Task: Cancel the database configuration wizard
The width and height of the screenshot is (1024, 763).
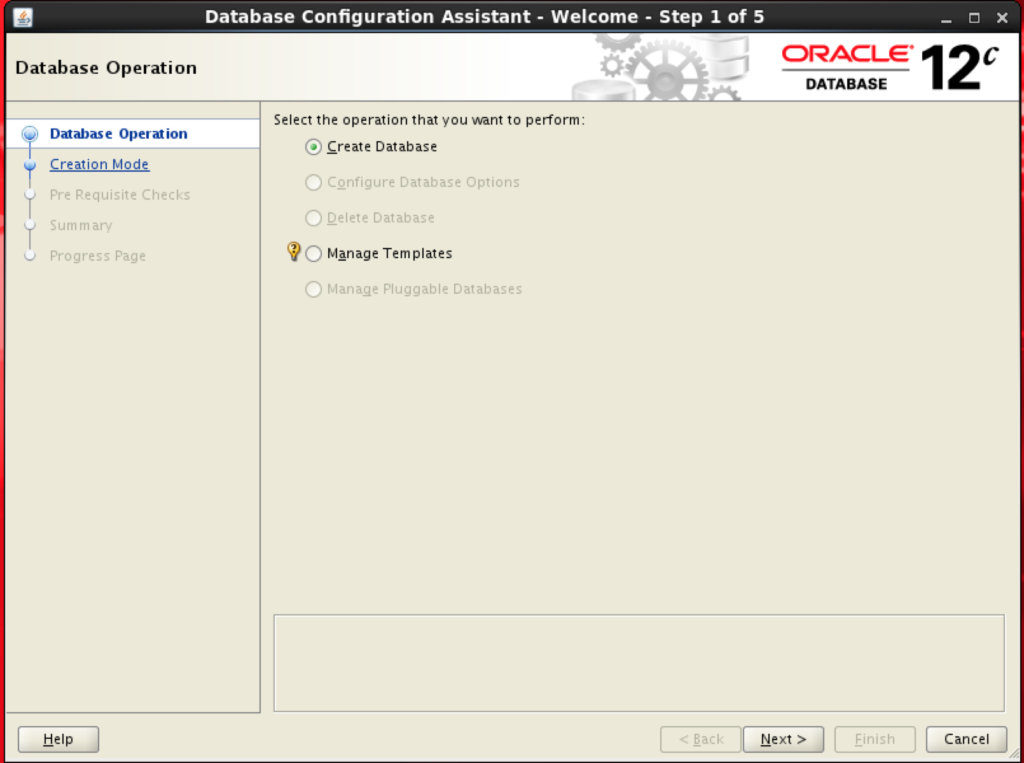Action: coord(966,739)
